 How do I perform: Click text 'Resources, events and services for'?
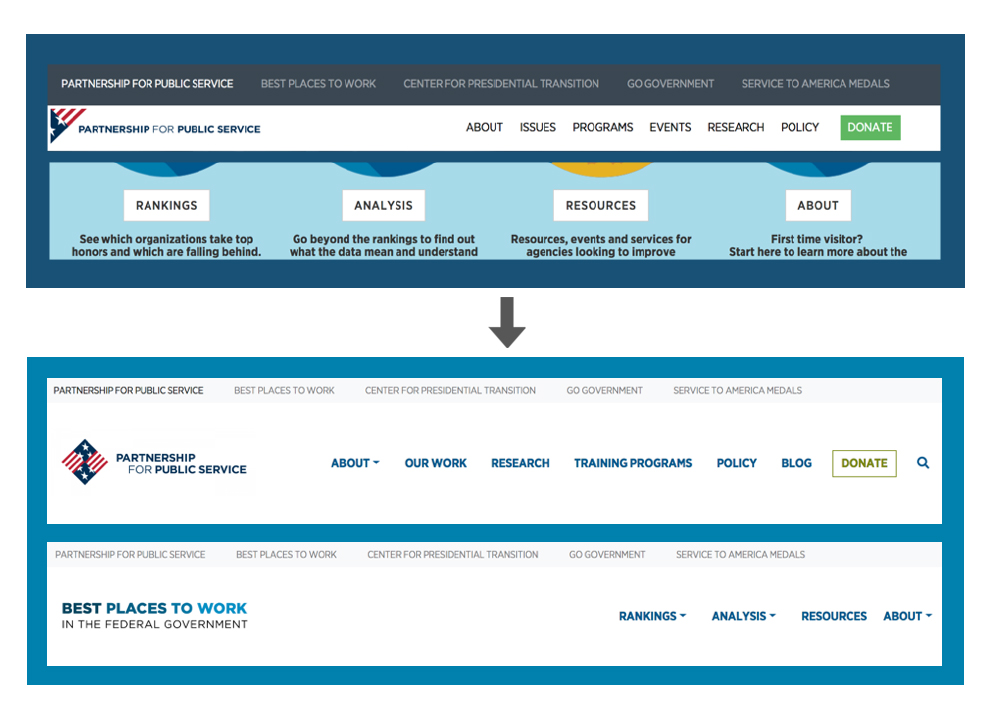[600, 239]
